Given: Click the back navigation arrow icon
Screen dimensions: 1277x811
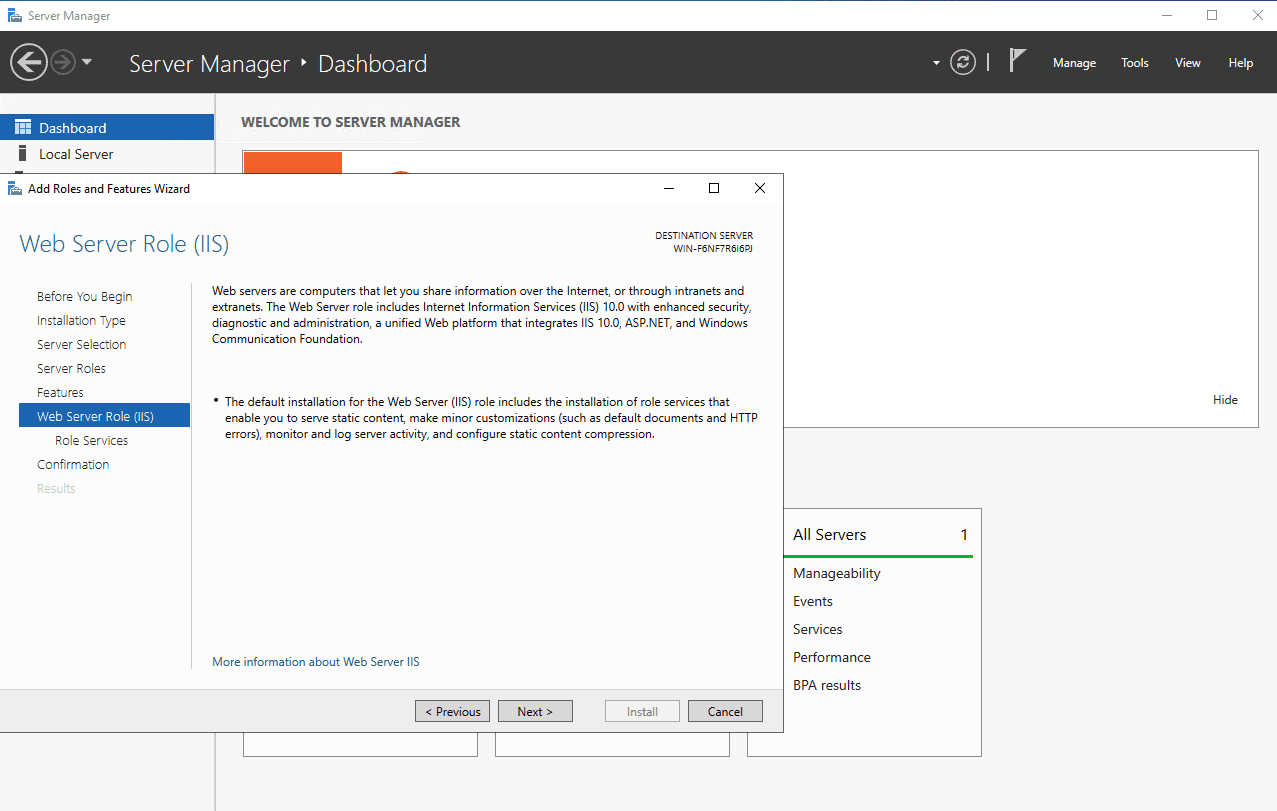Looking at the screenshot, I should [28, 63].
